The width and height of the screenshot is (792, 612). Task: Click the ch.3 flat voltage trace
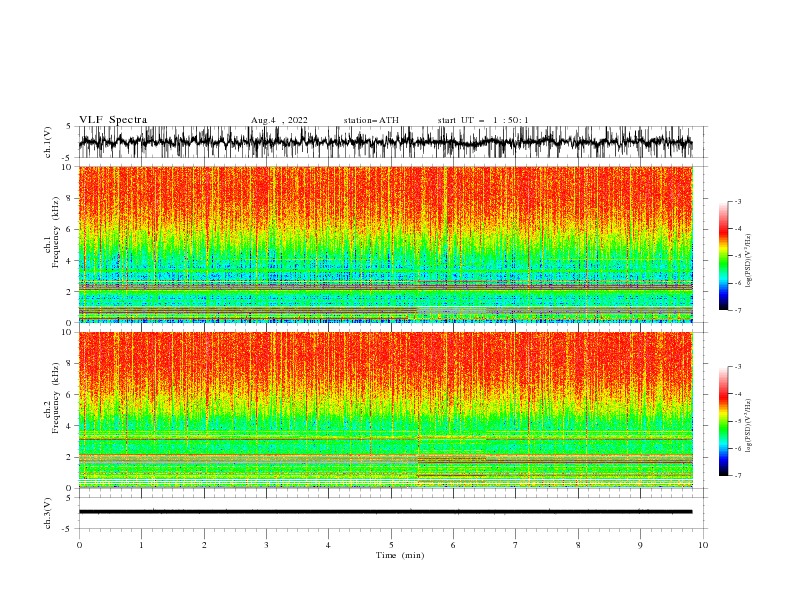[x=385, y=512]
